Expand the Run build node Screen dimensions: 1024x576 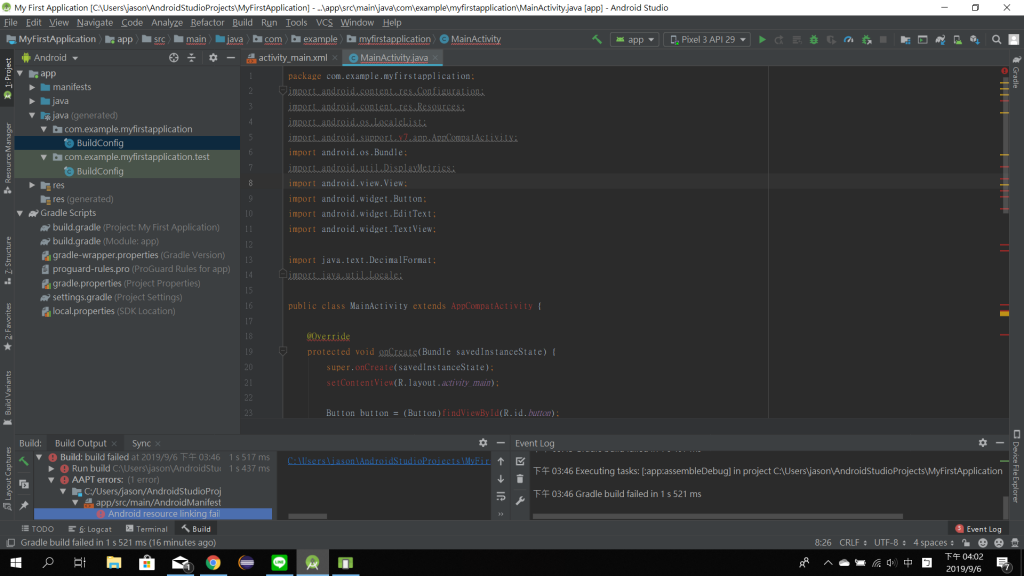(x=52, y=468)
